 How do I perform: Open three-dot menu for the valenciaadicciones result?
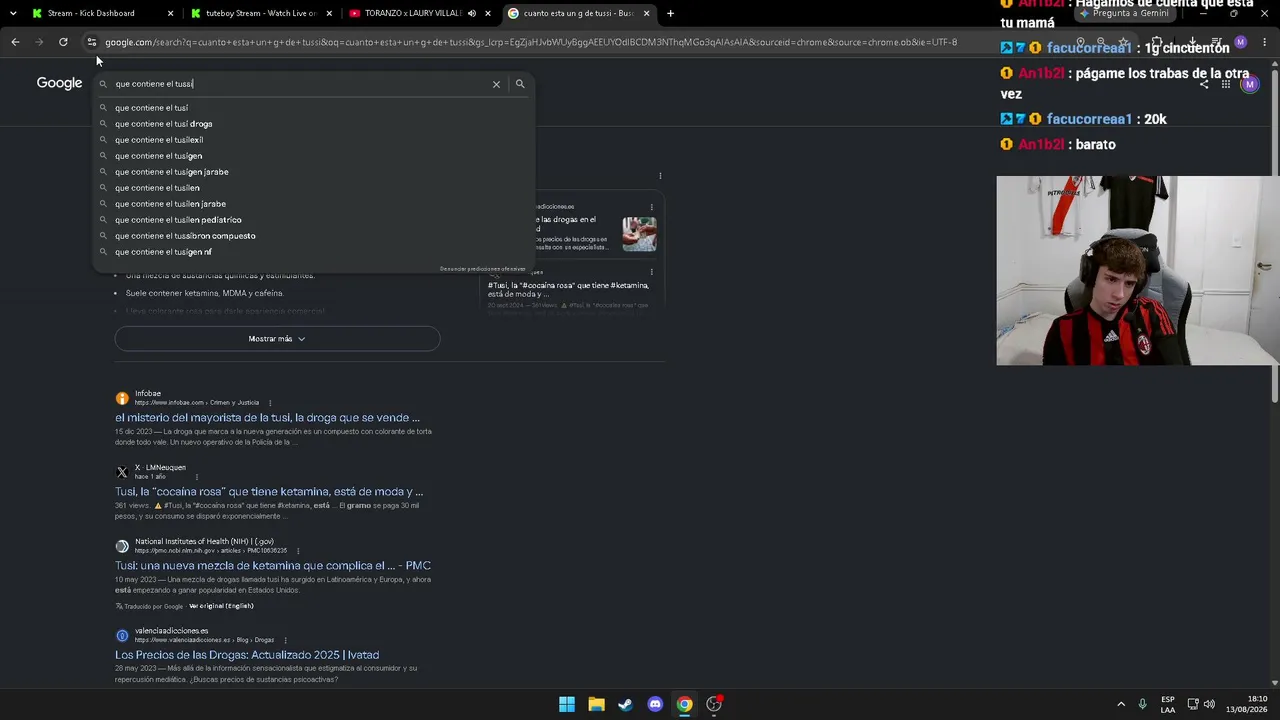pyautogui.click(x=285, y=640)
